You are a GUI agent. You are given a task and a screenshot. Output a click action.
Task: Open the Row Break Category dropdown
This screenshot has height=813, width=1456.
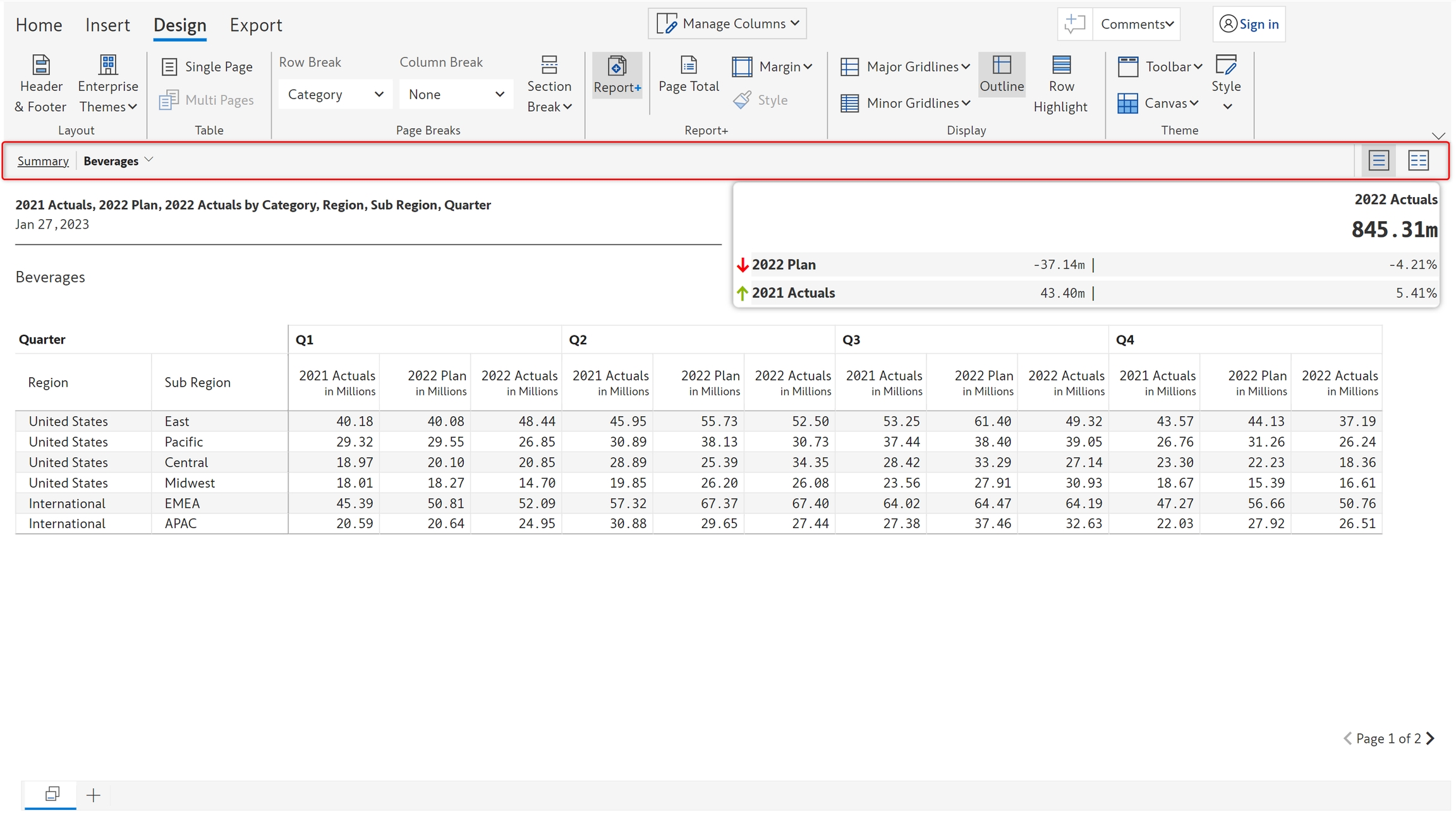click(x=335, y=94)
